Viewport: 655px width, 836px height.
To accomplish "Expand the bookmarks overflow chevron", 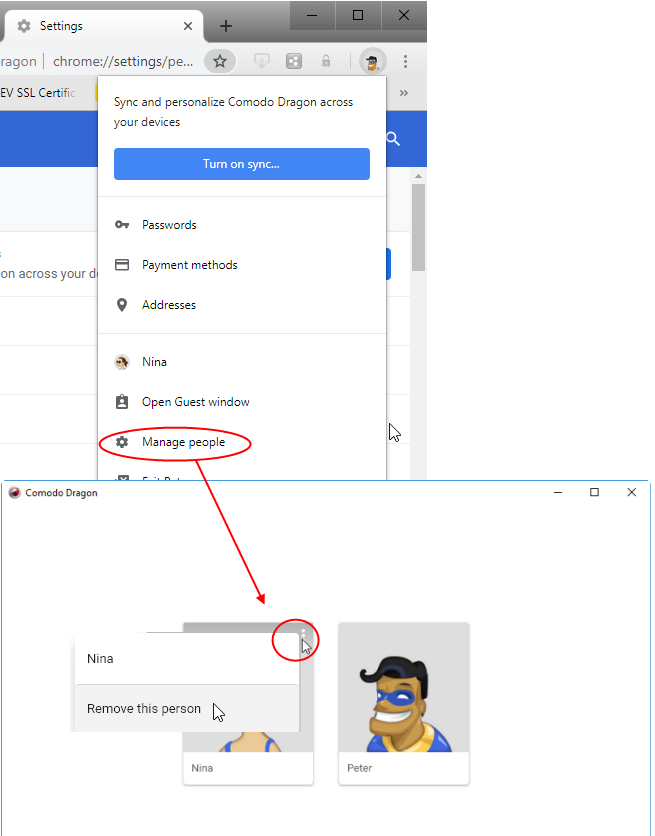I will click(x=404, y=93).
